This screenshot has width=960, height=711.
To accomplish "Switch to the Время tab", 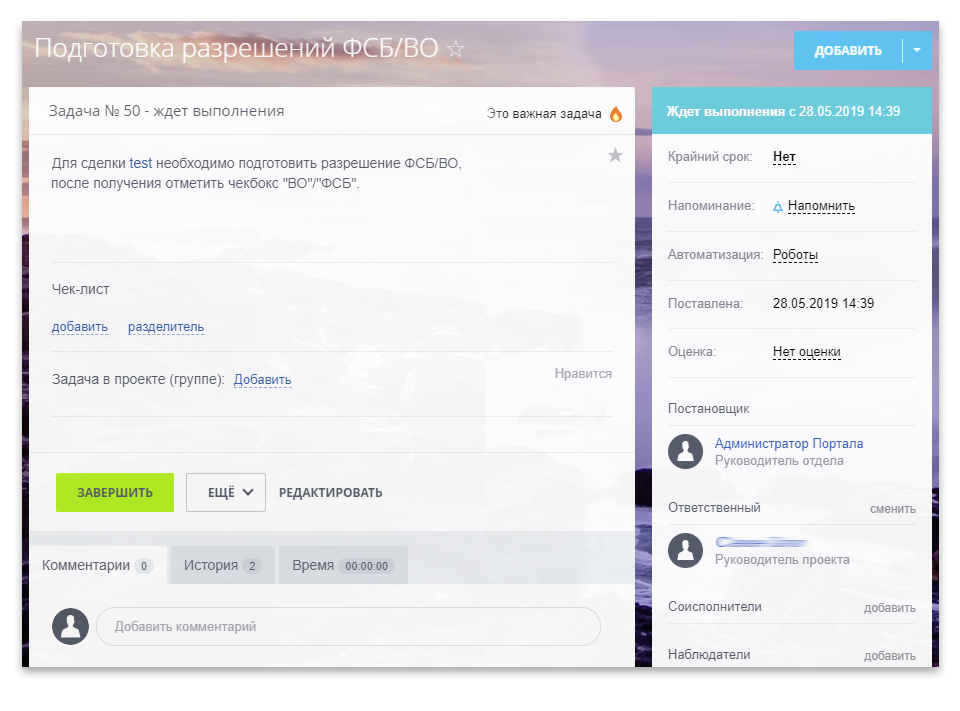I will [342, 565].
